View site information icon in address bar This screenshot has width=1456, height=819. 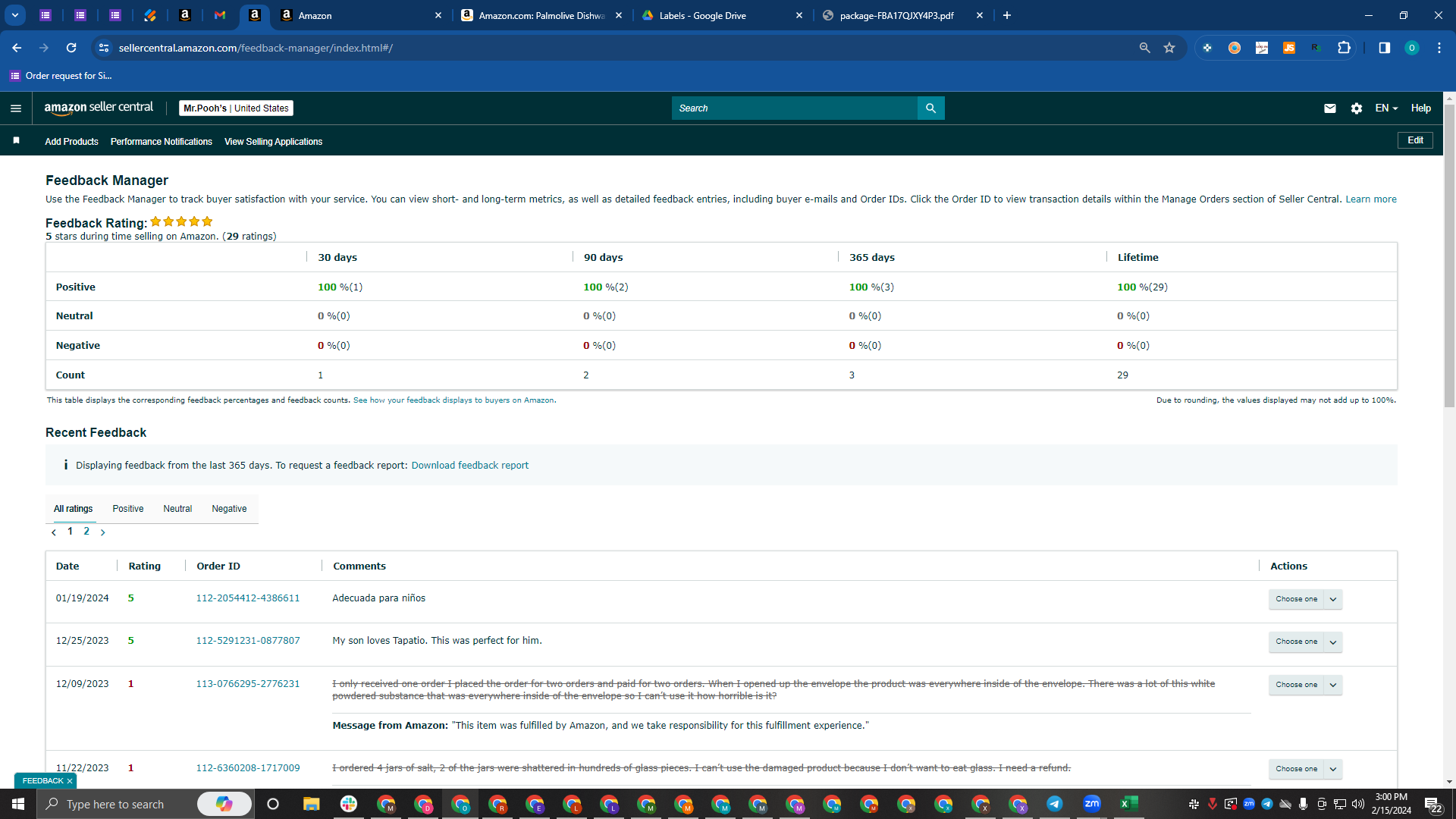tap(104, 48)
